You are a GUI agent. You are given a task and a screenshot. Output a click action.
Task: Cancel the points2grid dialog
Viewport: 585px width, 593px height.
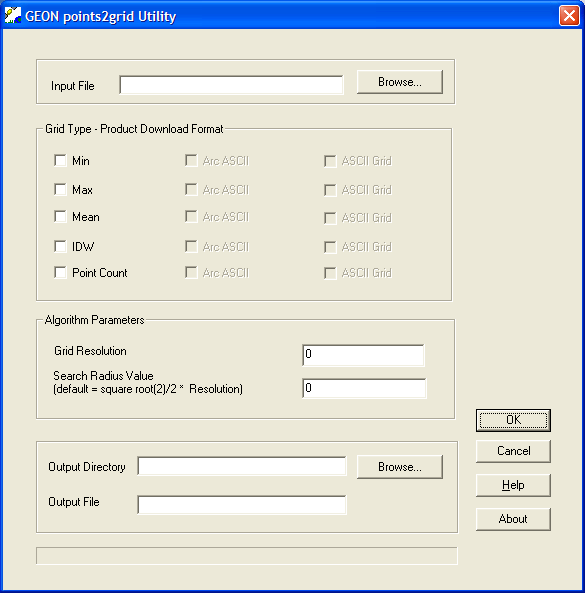click(513, 451)
